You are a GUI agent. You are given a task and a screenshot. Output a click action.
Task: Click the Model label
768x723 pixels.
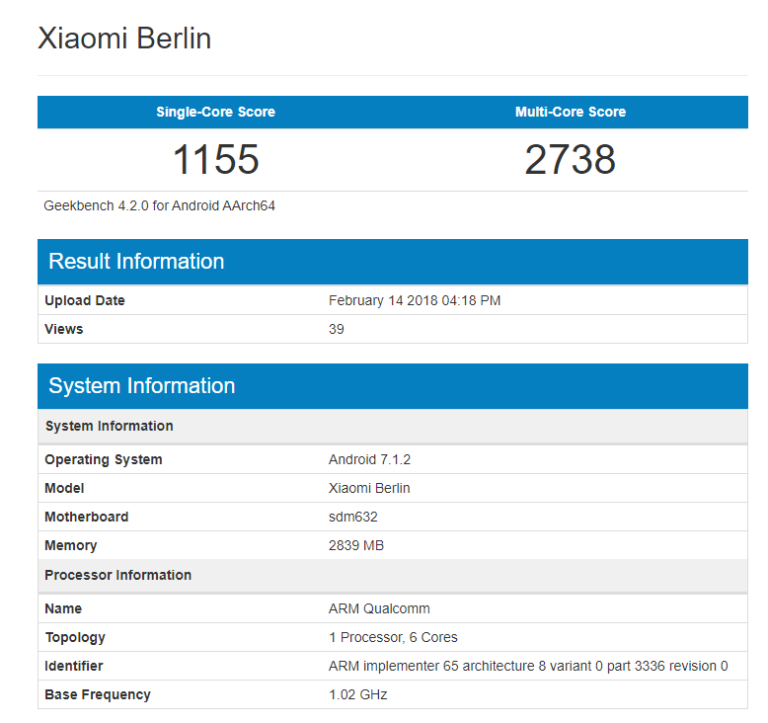pos(64,488)
